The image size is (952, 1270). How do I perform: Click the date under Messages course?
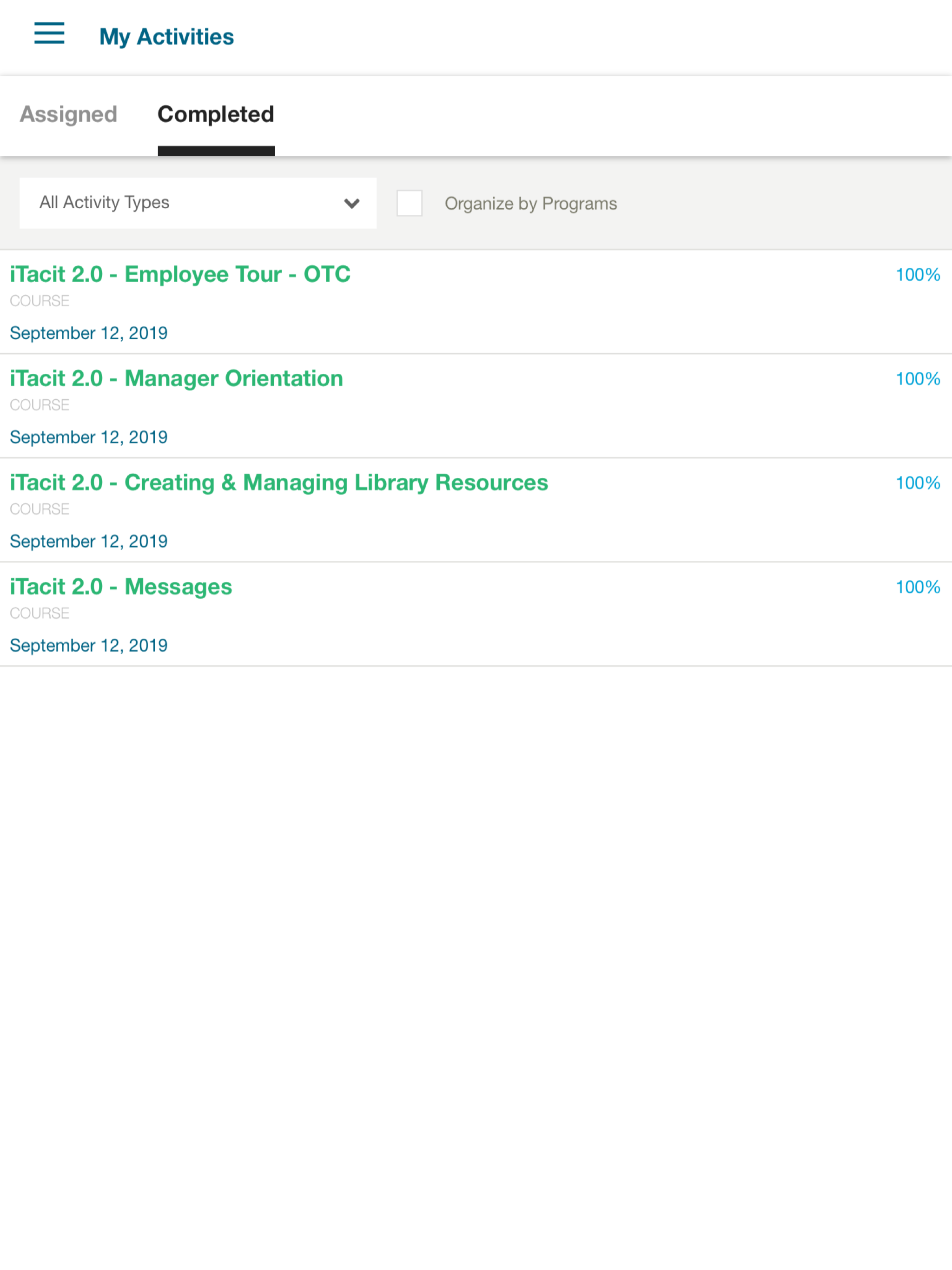tap(89, 645)
